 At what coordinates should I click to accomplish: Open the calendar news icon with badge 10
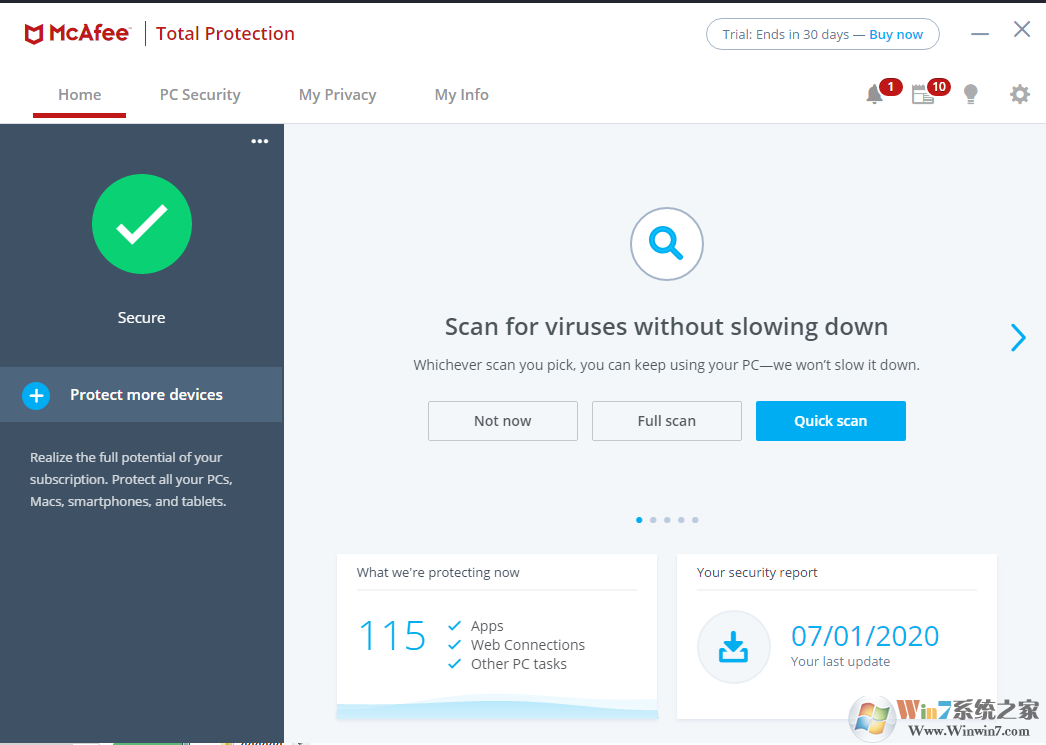click(x=923, y=95)
